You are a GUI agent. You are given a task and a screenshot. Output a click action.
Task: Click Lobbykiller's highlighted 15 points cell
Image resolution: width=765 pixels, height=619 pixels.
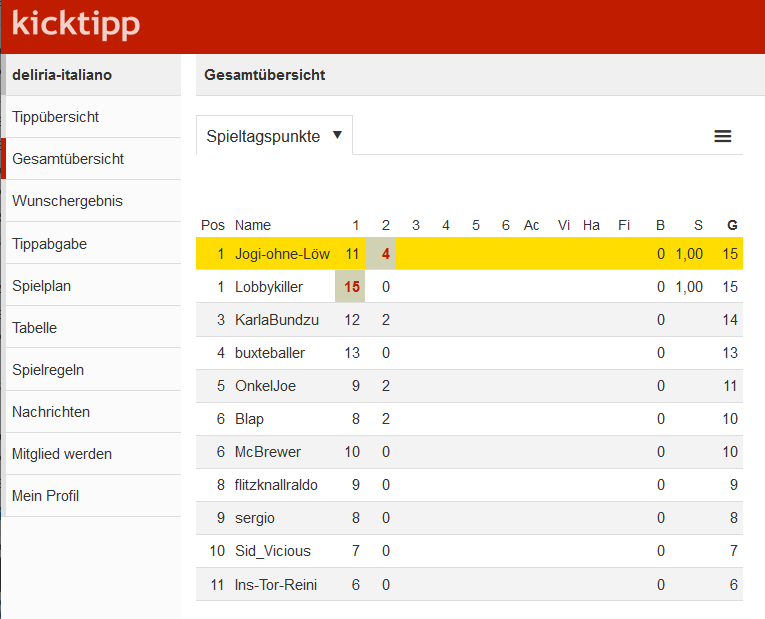coord(351,287)
